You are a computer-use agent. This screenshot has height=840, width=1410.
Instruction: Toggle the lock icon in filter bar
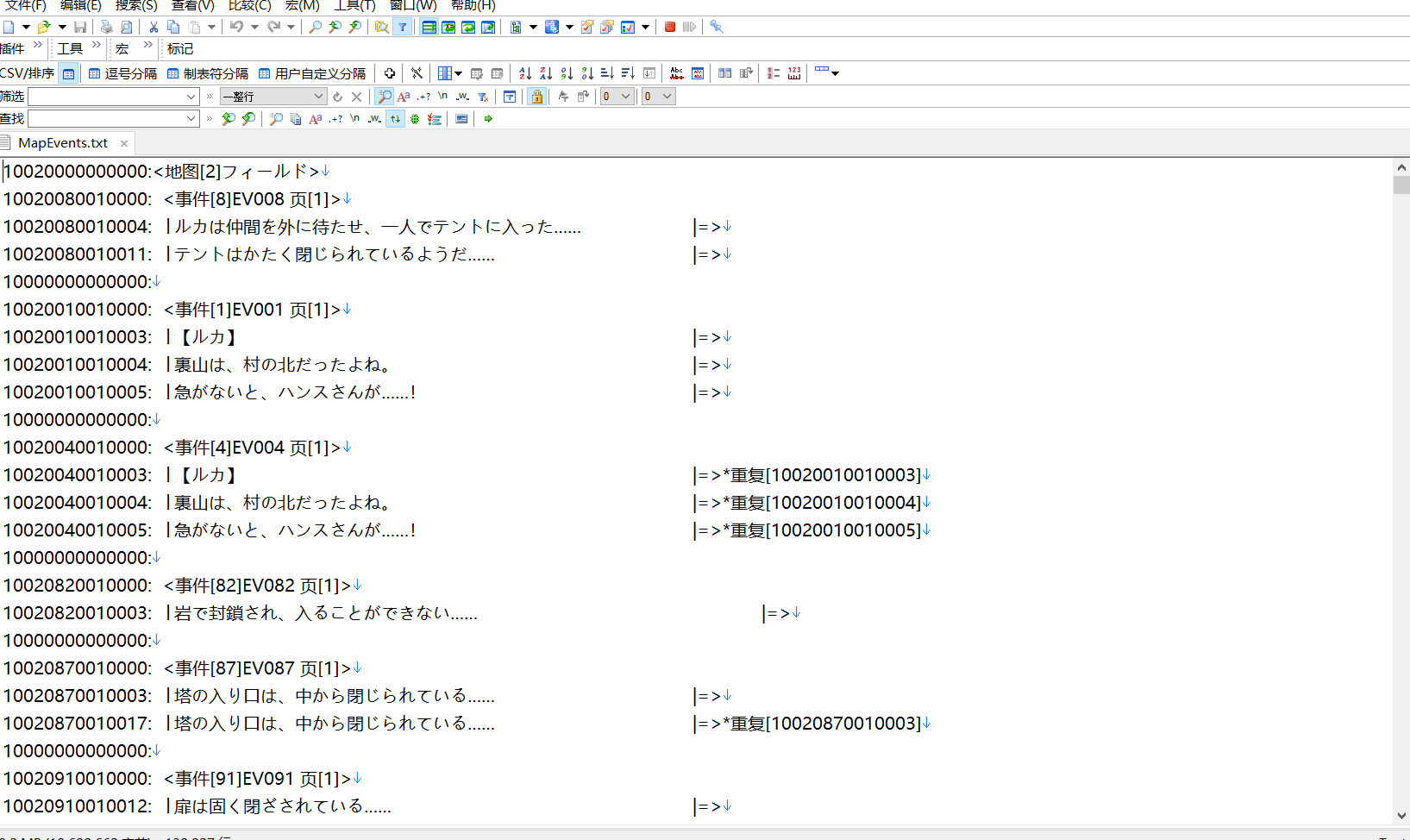point(537,97)
